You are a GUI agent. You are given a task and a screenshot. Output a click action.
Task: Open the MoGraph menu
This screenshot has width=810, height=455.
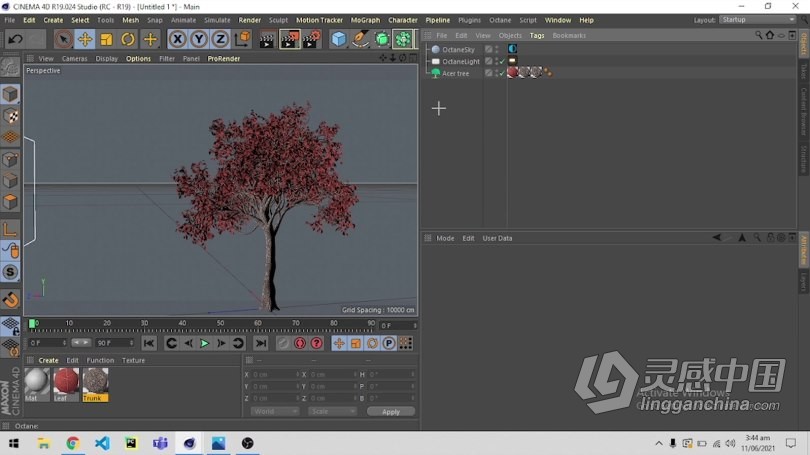[365, 20]
